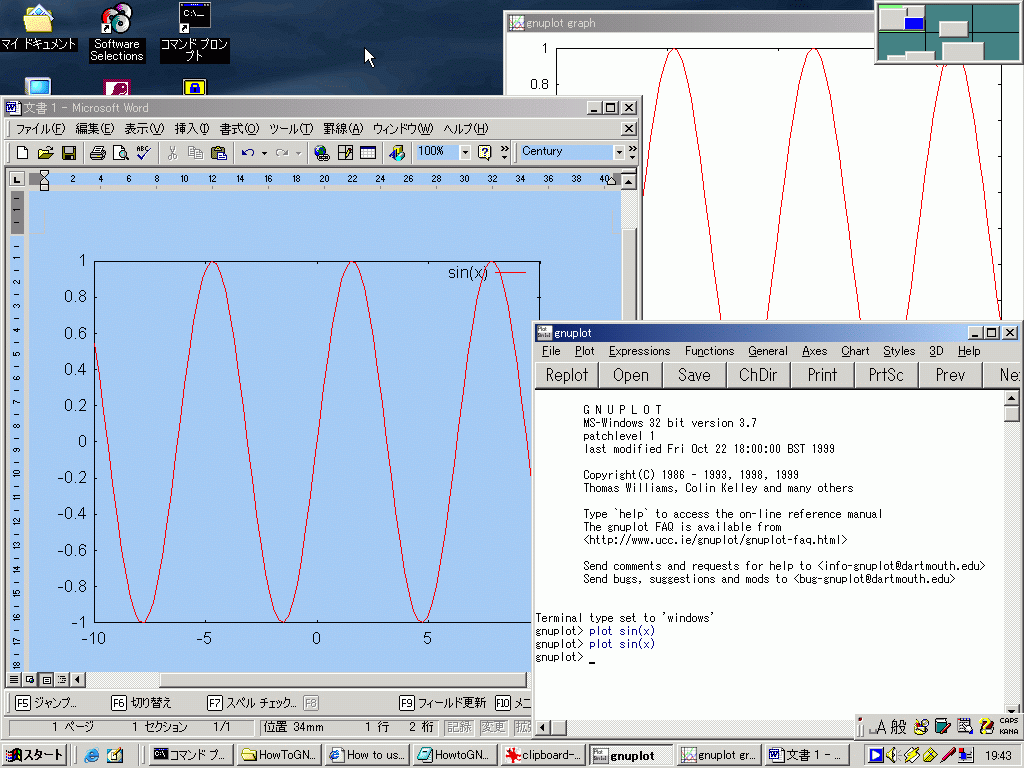The width and height of the screenshot is (1024, 768).
Task: Open the 挿入(I) menu in Word
Action: coord(192,129)
